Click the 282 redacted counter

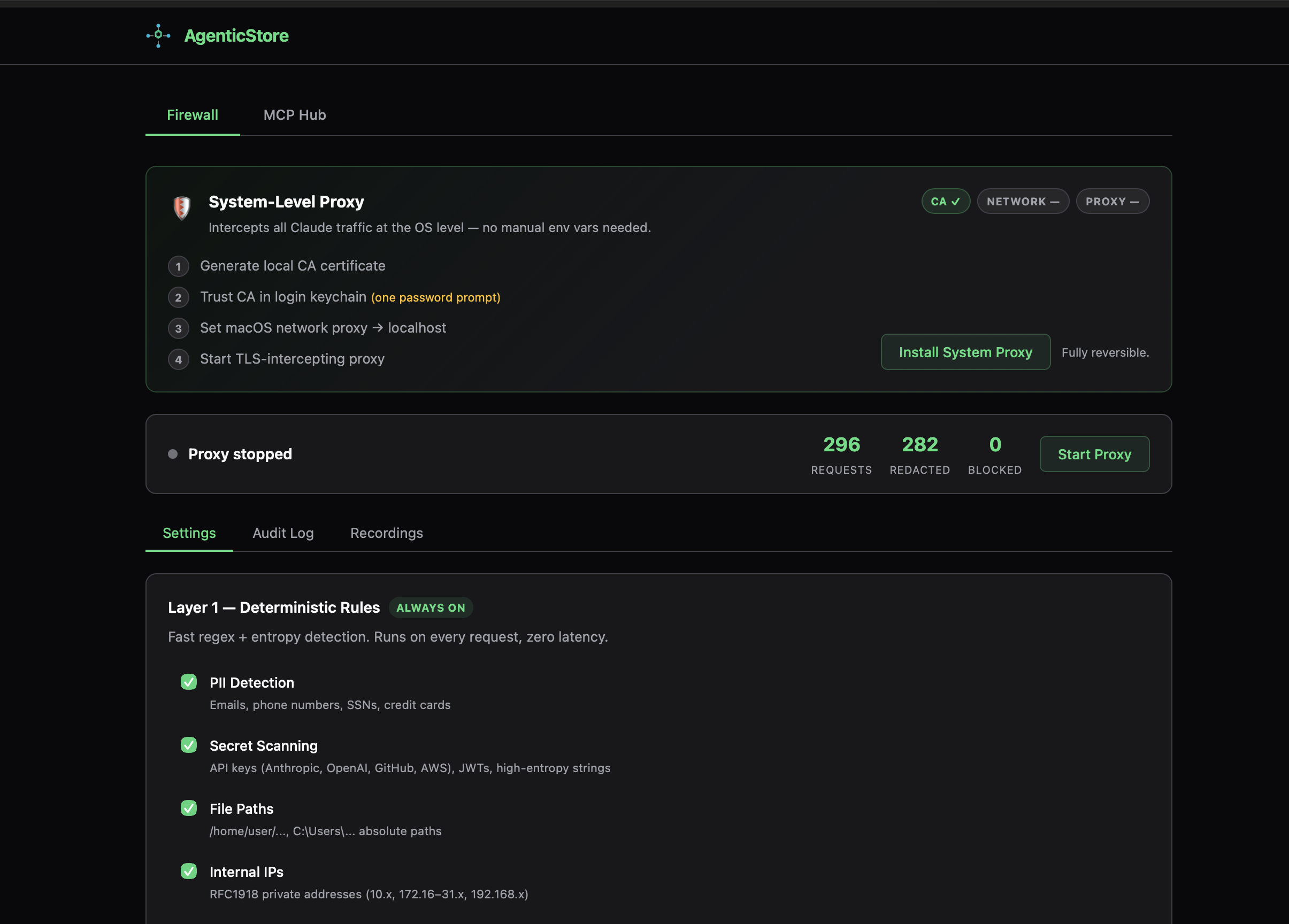pos(919,445)
